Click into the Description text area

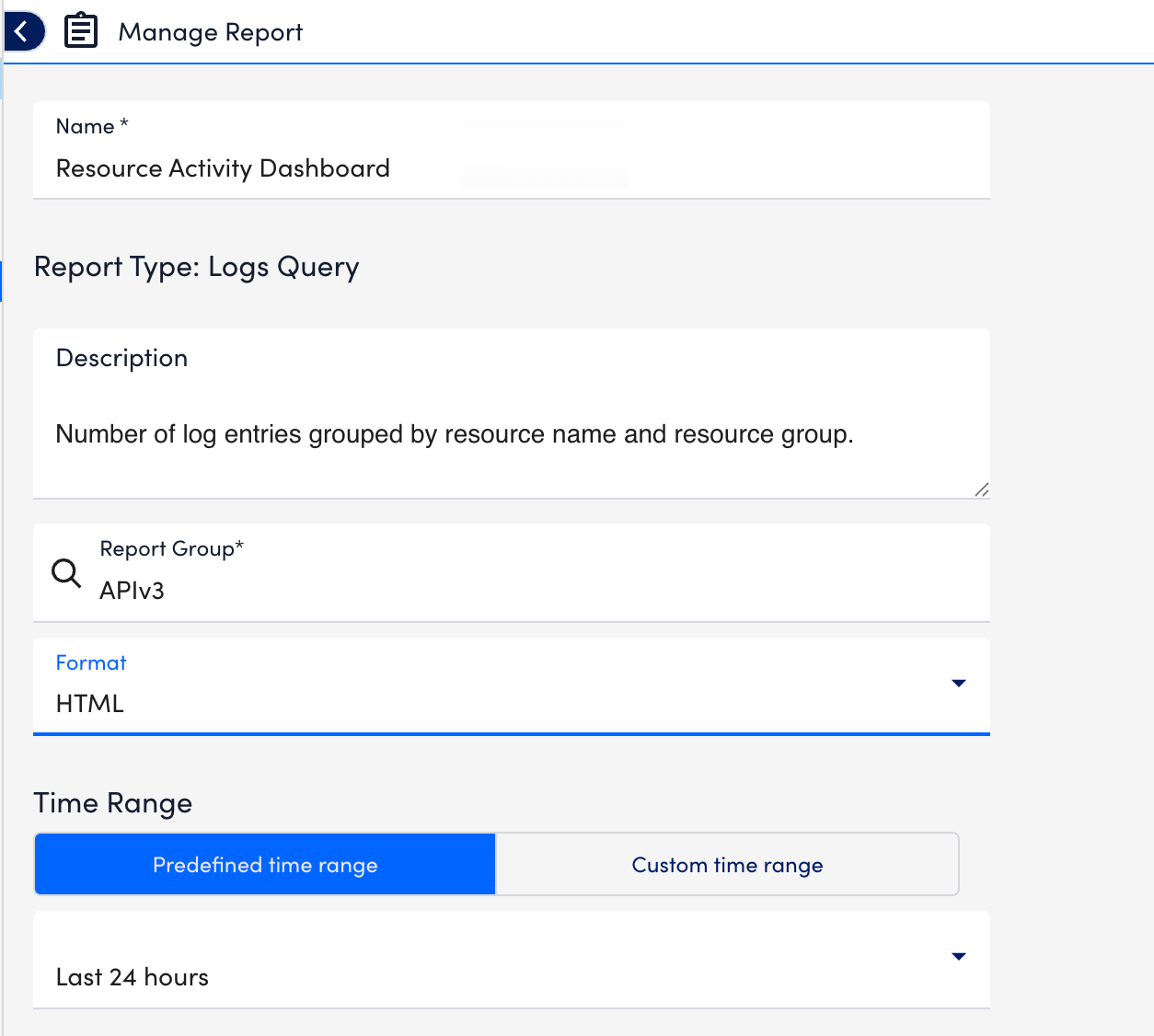512,414
